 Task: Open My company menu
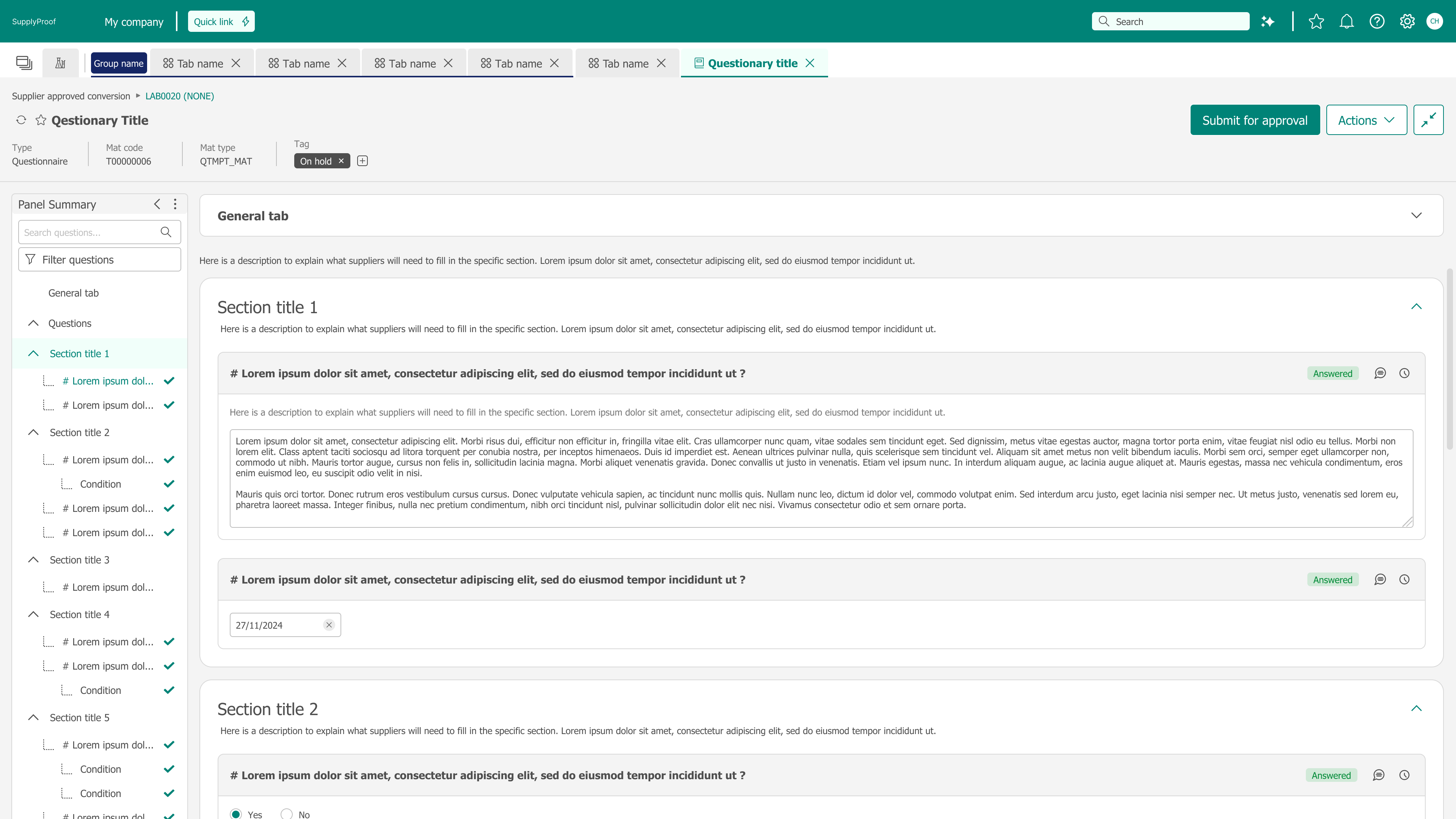point(134,22)
